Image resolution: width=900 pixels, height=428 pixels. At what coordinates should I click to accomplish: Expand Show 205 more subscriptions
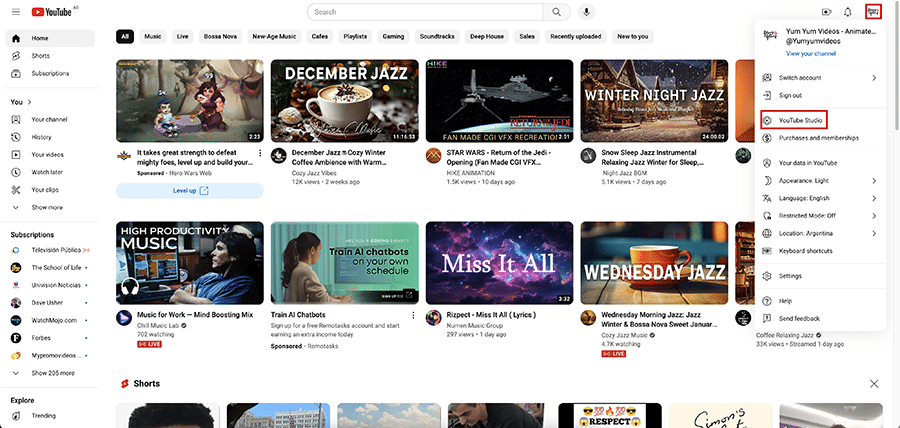pyautogui.click(x=50, y=373)
